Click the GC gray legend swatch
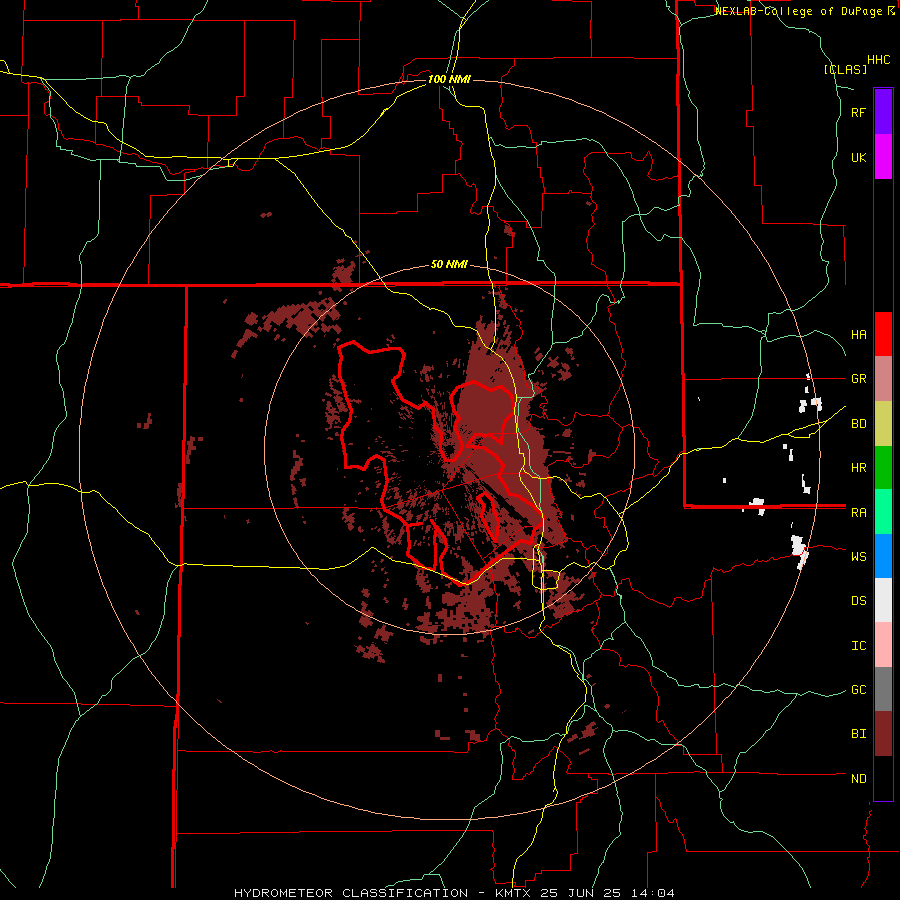 click(x=883, y=689)
